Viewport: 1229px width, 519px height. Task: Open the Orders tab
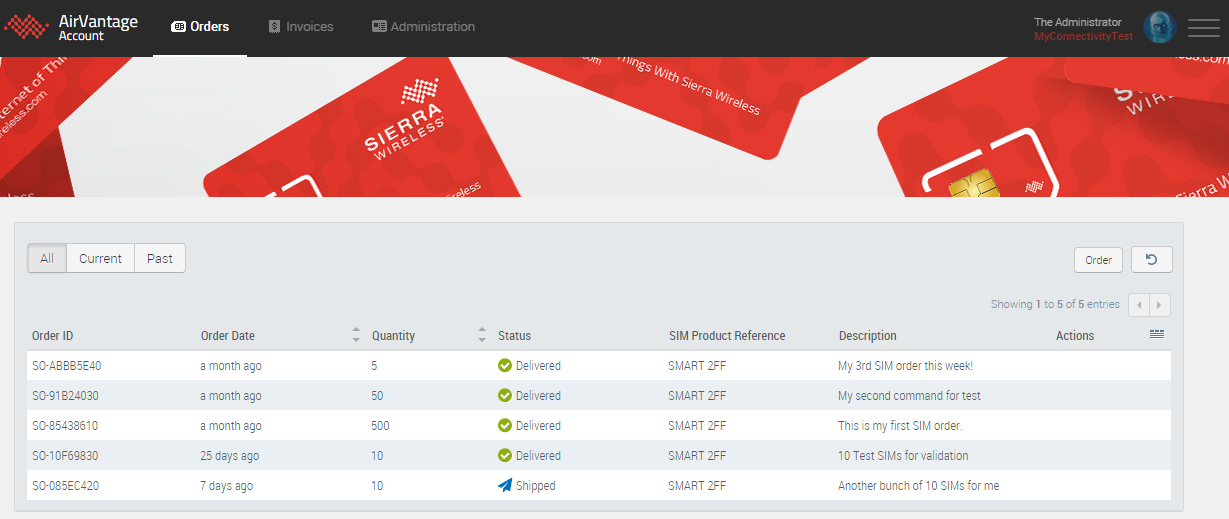pyautogui.click(x=200, y=27)
